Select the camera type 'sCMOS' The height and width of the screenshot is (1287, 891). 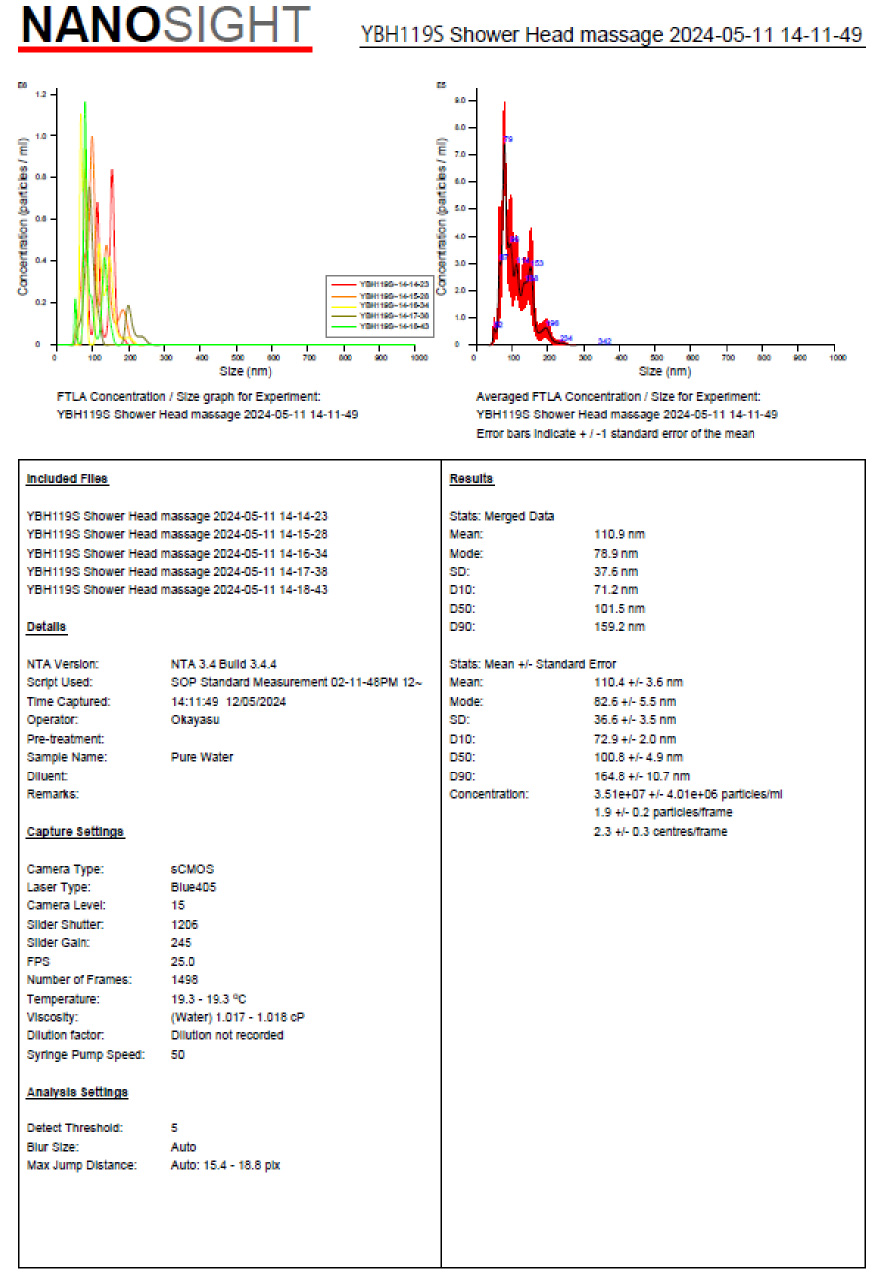[x=193, y=869]
